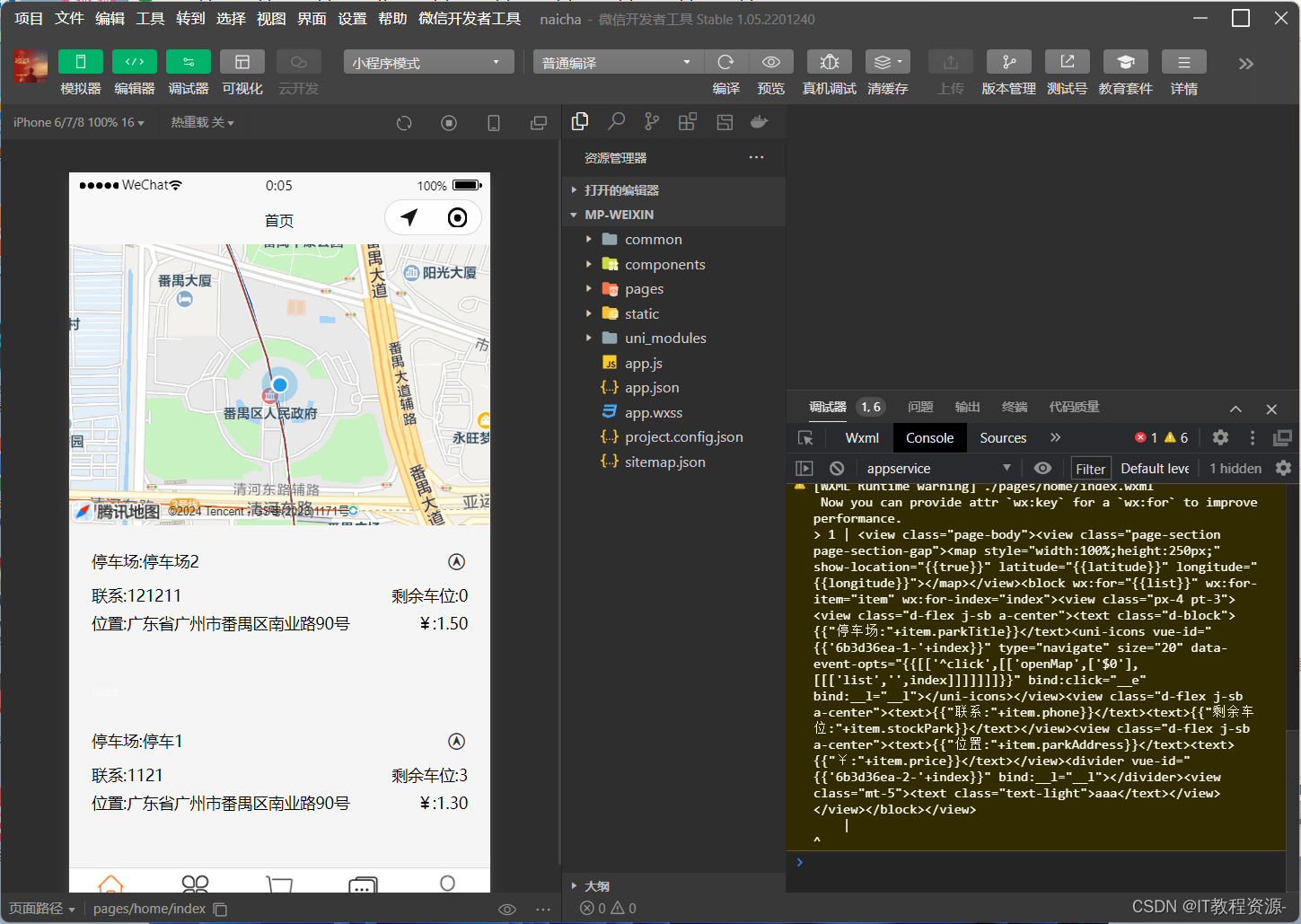The width and height of the screenshot is (1301, 924).
Task: Switch to the Sources devtools tab
Action: click(1003, 437)
